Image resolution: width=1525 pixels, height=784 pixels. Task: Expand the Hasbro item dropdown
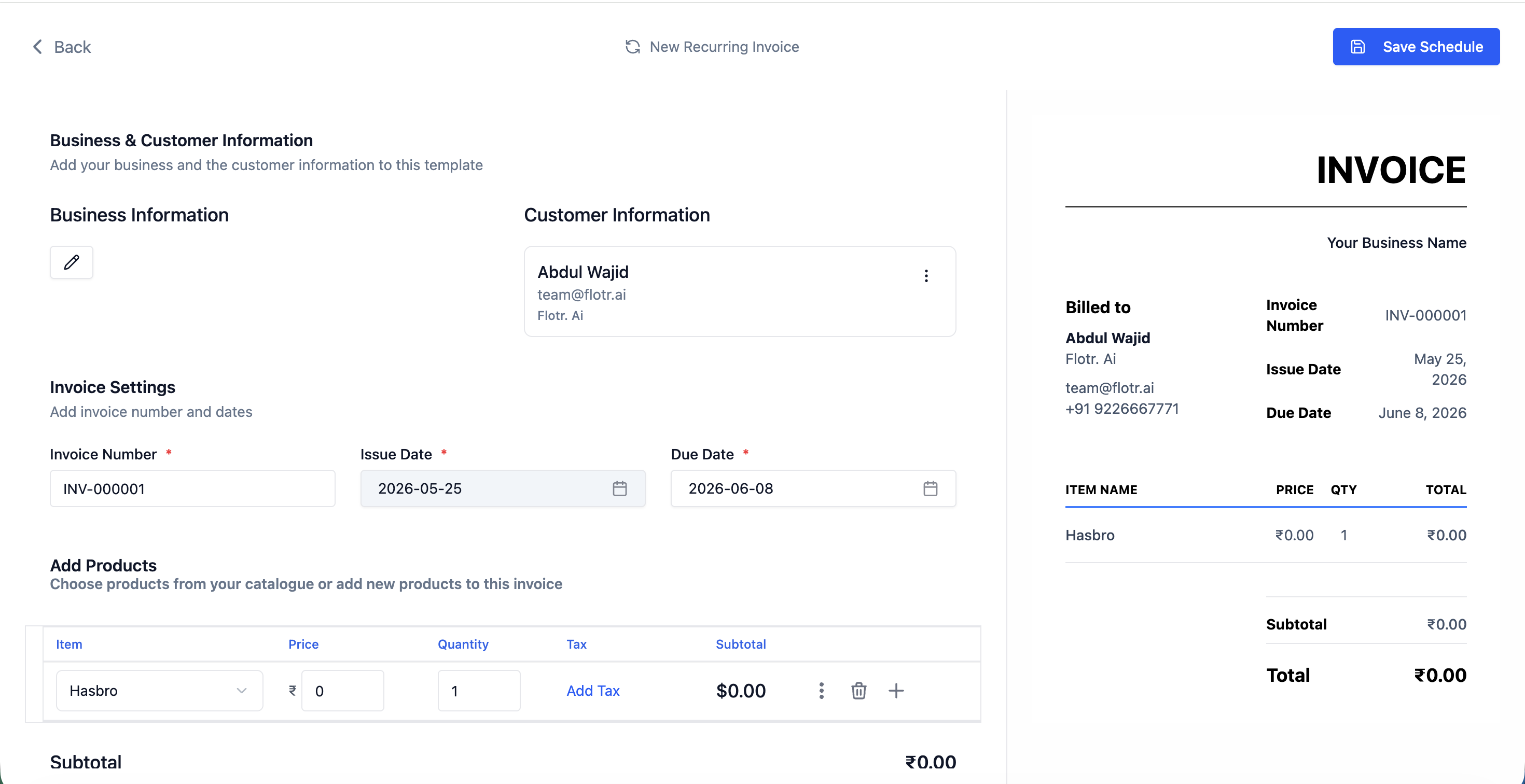[159, 691]
